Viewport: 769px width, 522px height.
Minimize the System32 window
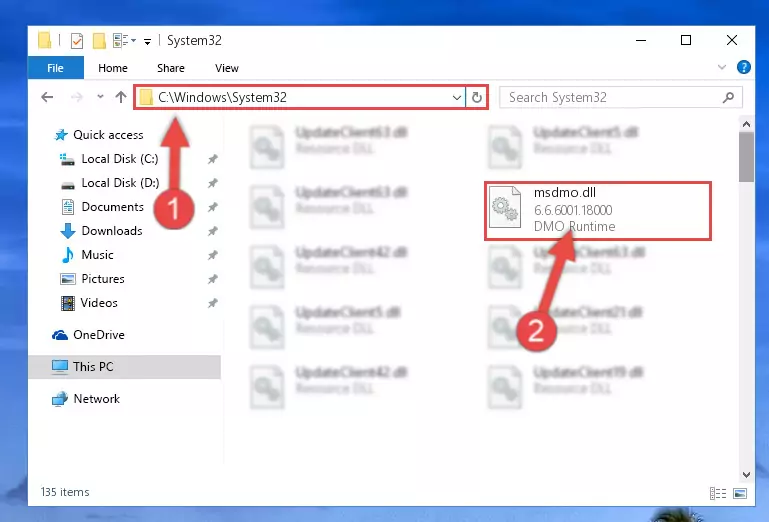tap(641, 40)
